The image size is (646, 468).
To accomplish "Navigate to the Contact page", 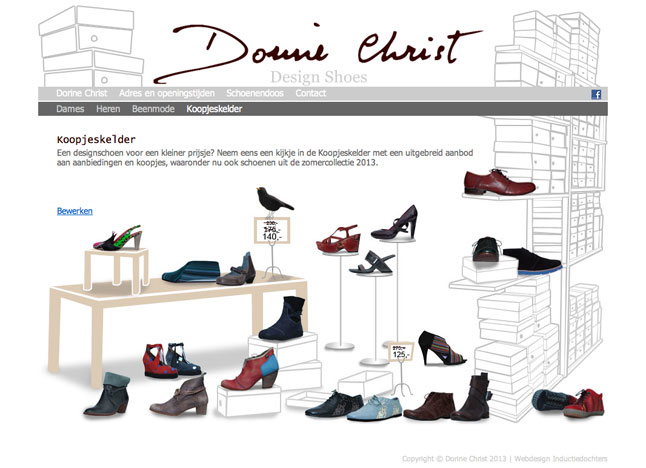I will click(x=311, y=93).
